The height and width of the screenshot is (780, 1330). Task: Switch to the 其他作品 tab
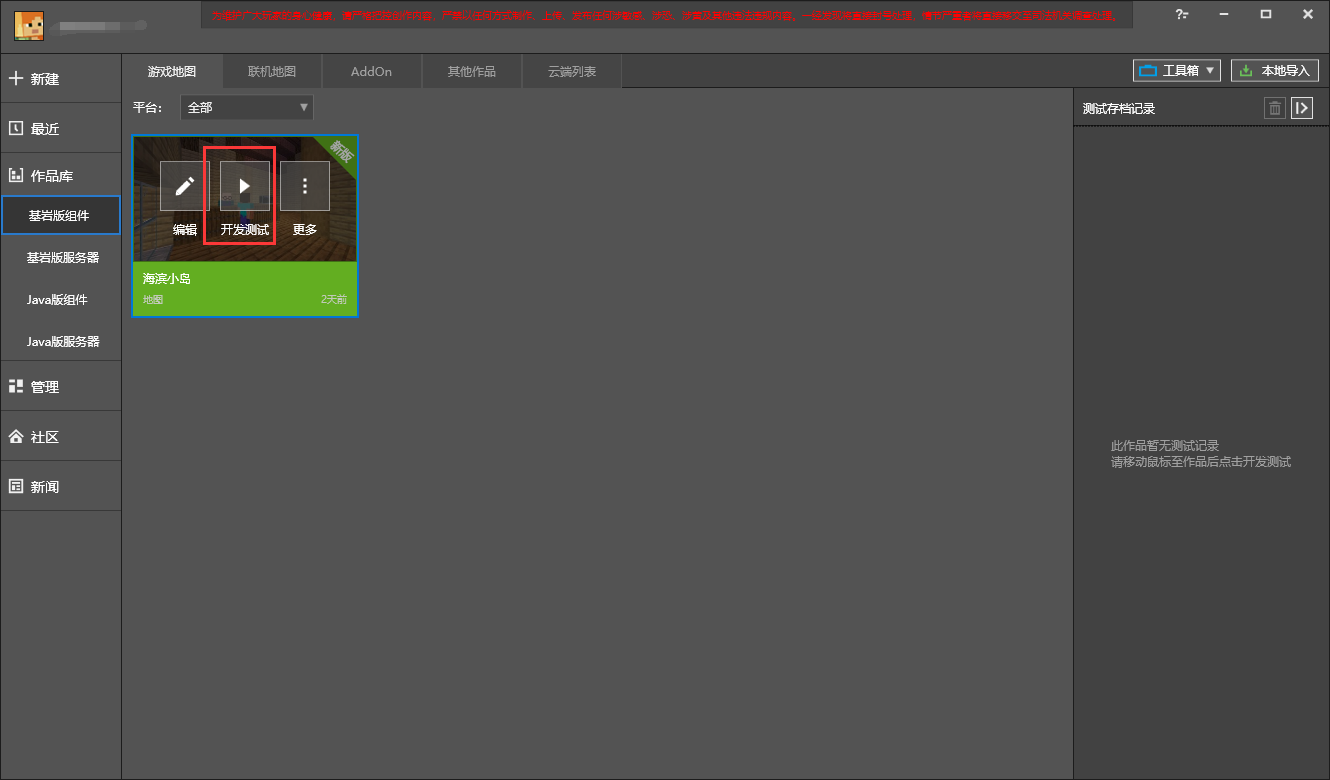(x=472, y=71)
